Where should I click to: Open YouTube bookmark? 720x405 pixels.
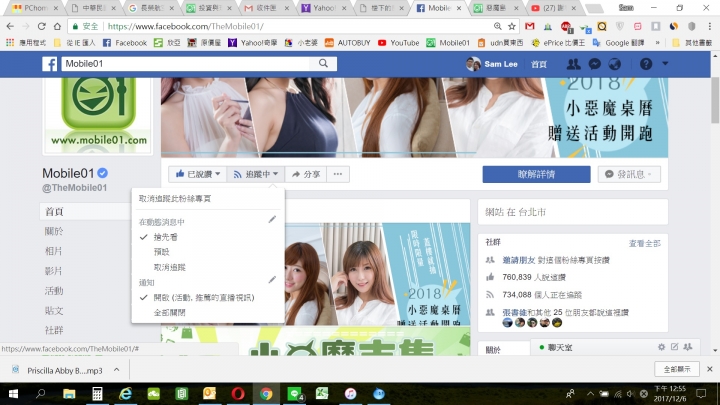399,43
